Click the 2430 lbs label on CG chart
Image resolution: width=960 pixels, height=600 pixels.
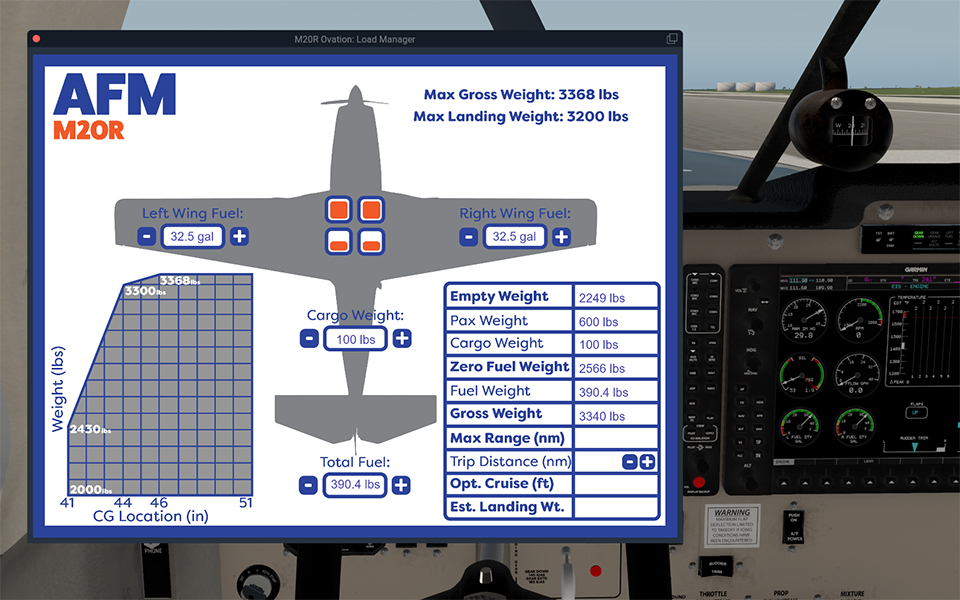click(90, 429)
